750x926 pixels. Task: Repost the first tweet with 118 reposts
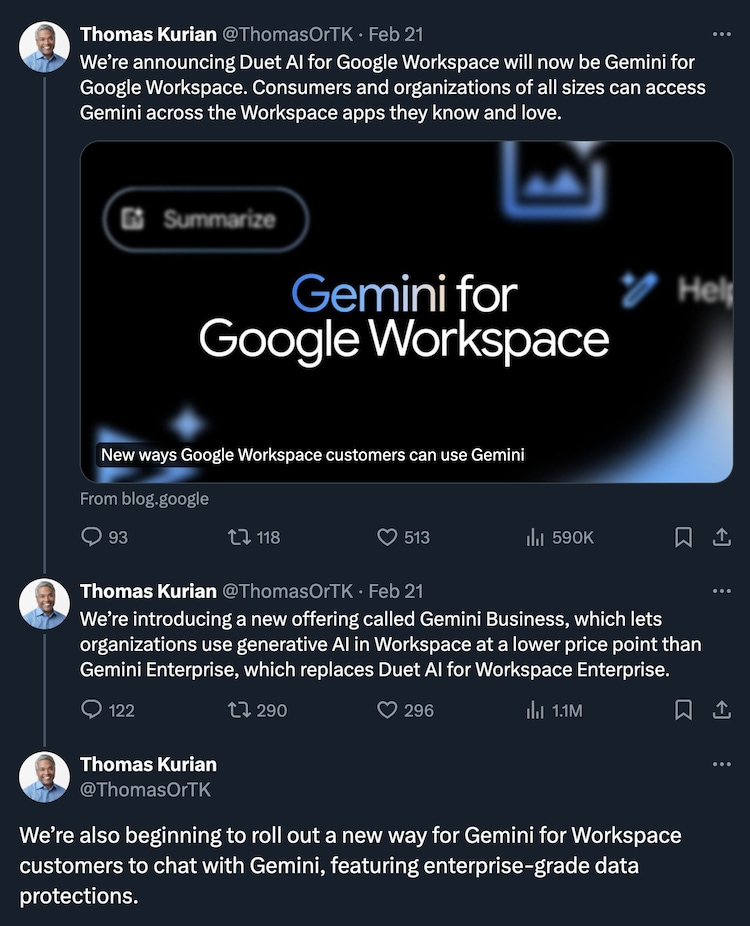point(240,537)
